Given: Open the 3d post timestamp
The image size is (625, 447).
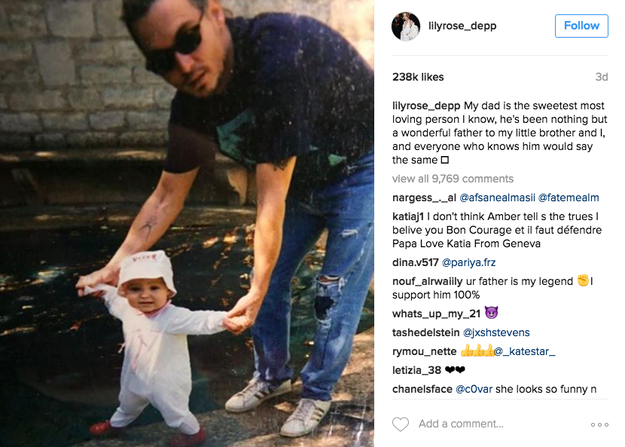Looking at the screenshot, I should pyautogui.click(x=601, y=77).
